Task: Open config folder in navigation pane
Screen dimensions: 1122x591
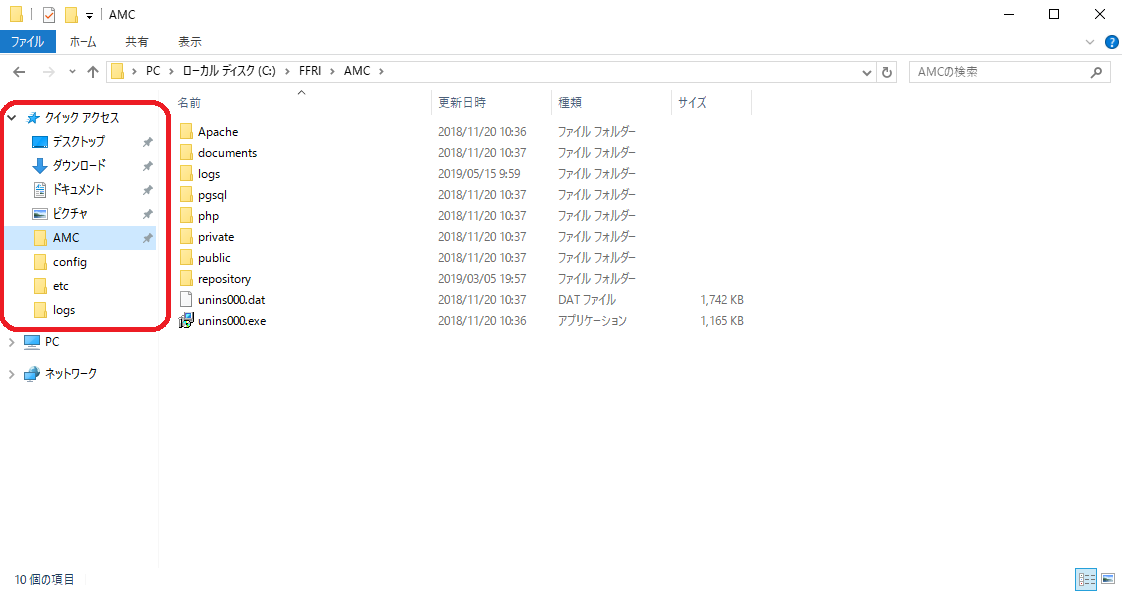Action: pos(69,262)
